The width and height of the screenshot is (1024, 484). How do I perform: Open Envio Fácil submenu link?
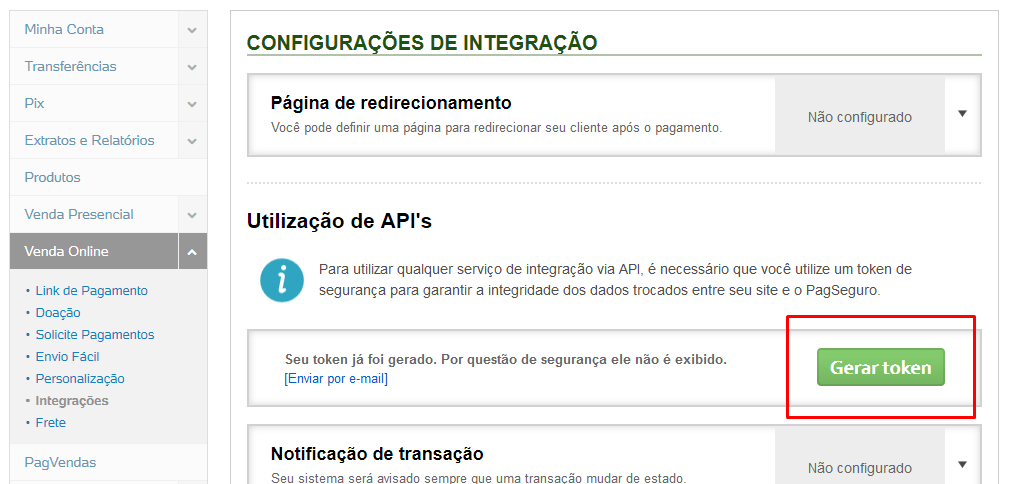67,357
